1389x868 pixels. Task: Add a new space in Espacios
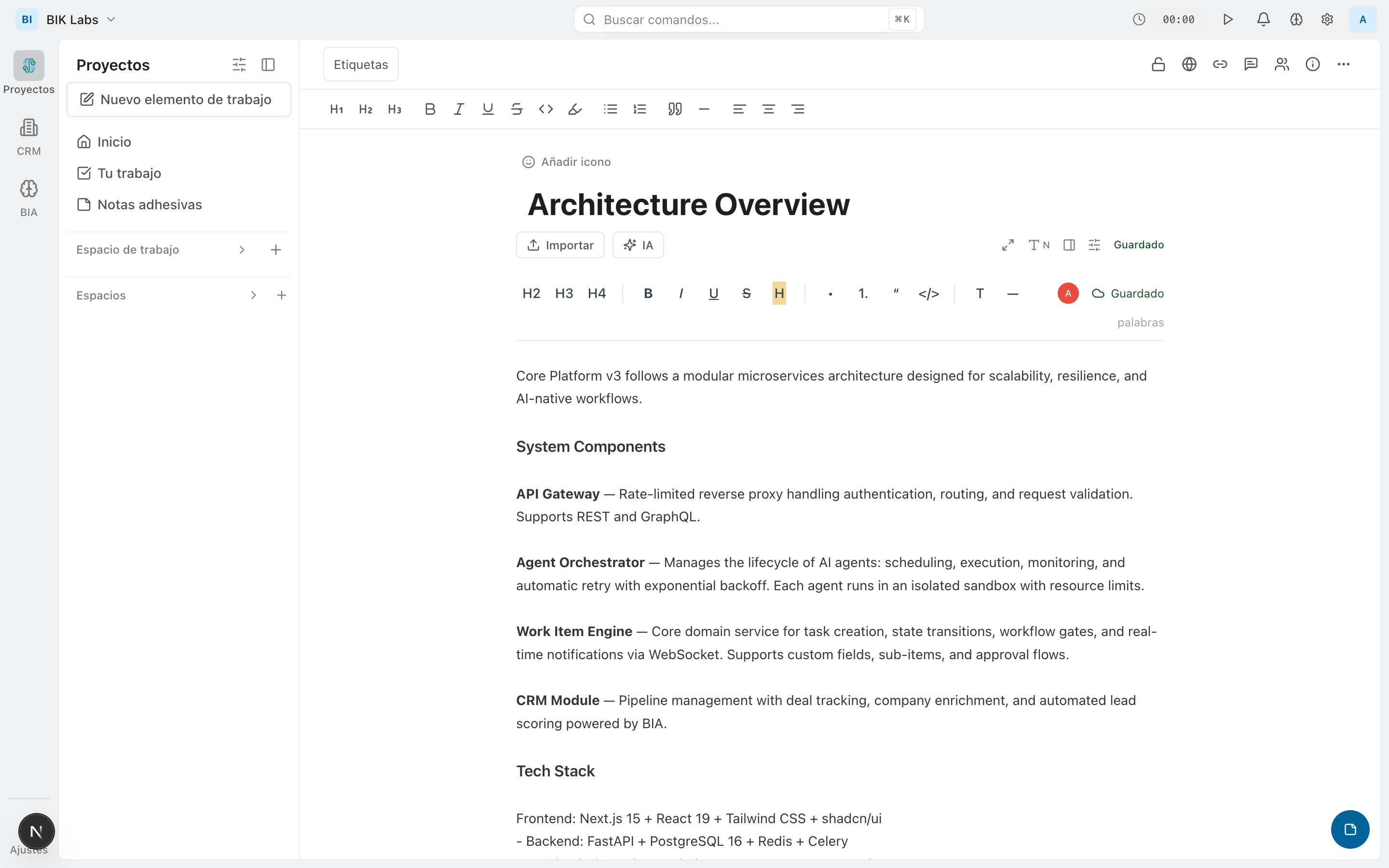[x=281, y=295]
